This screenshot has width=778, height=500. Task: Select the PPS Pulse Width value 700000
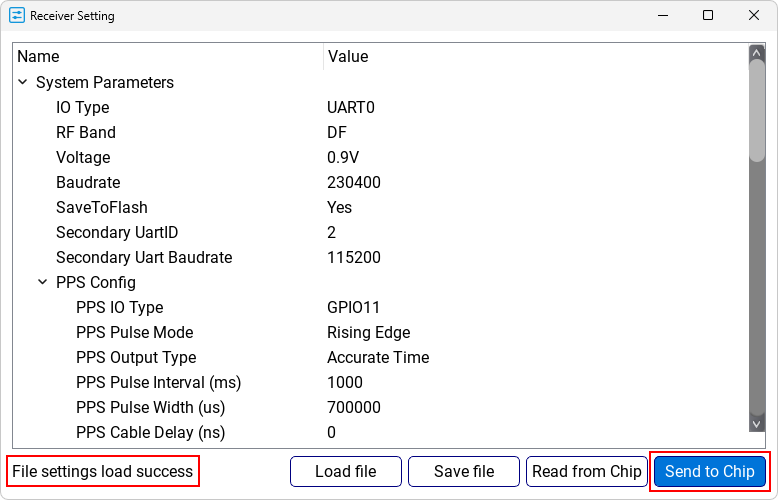click(354, 408)
